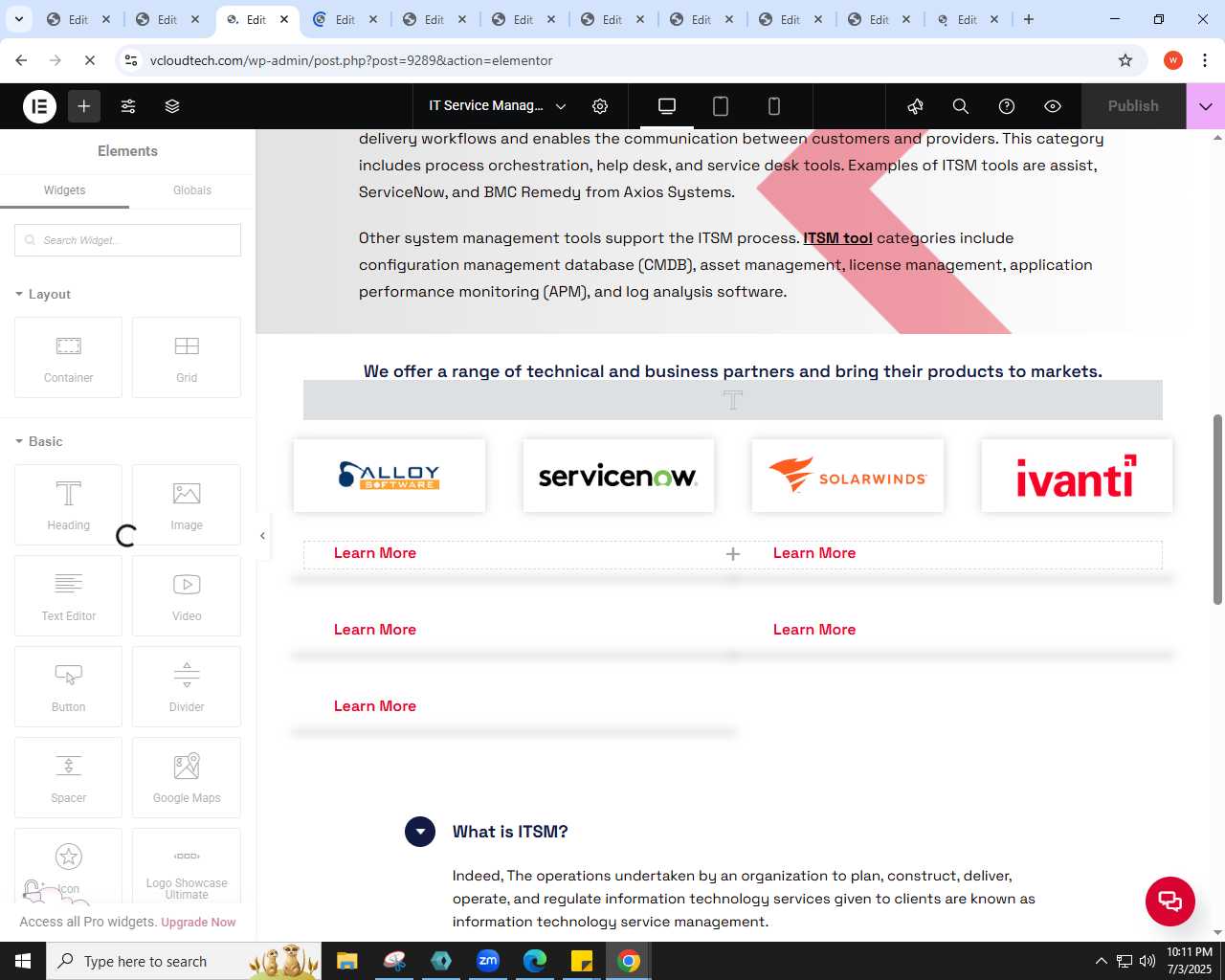Switch to tablet responsive view
1225x980 pixels.
tap(721, 106)
